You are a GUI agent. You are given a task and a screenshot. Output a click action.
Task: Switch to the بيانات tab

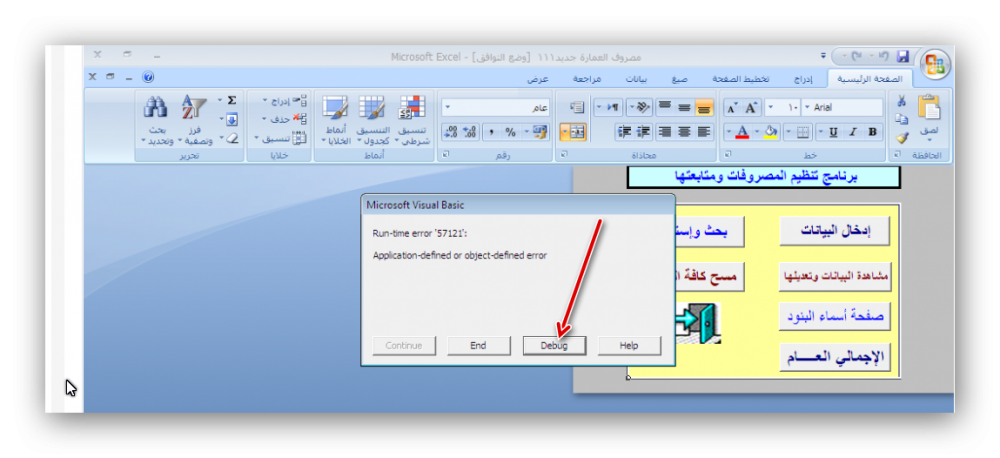pyautogui.click(x=636, y=79)
